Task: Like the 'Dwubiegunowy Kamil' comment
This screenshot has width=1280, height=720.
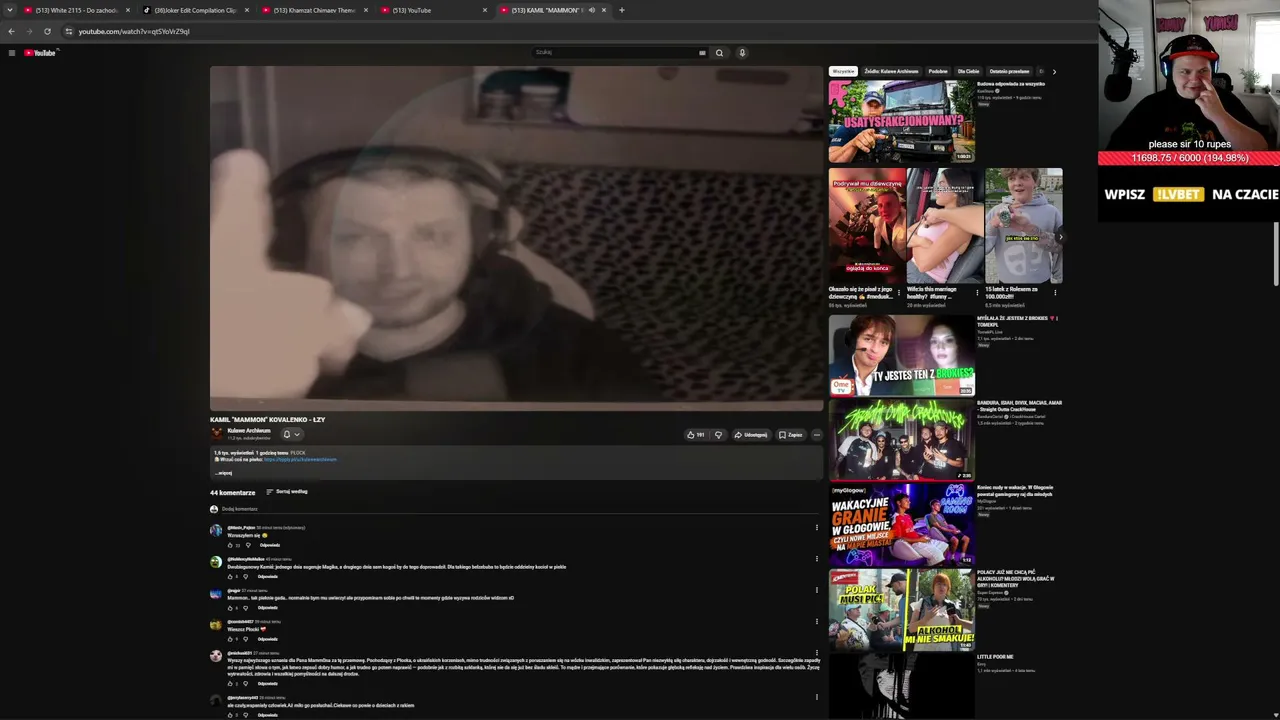Action: pyautogui.click(x=230, y=576)
